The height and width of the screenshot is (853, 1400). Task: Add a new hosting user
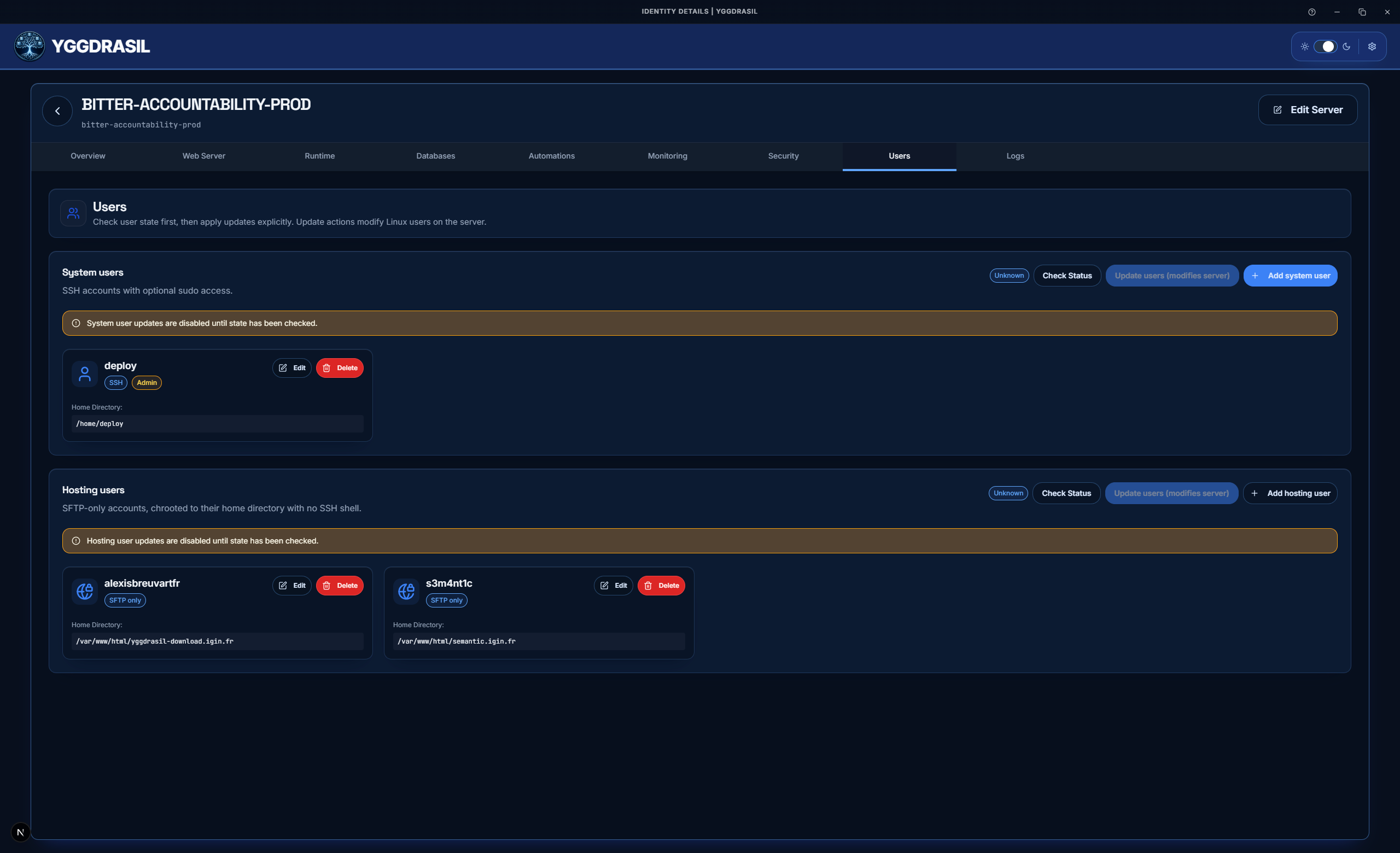pos(1290,493)
